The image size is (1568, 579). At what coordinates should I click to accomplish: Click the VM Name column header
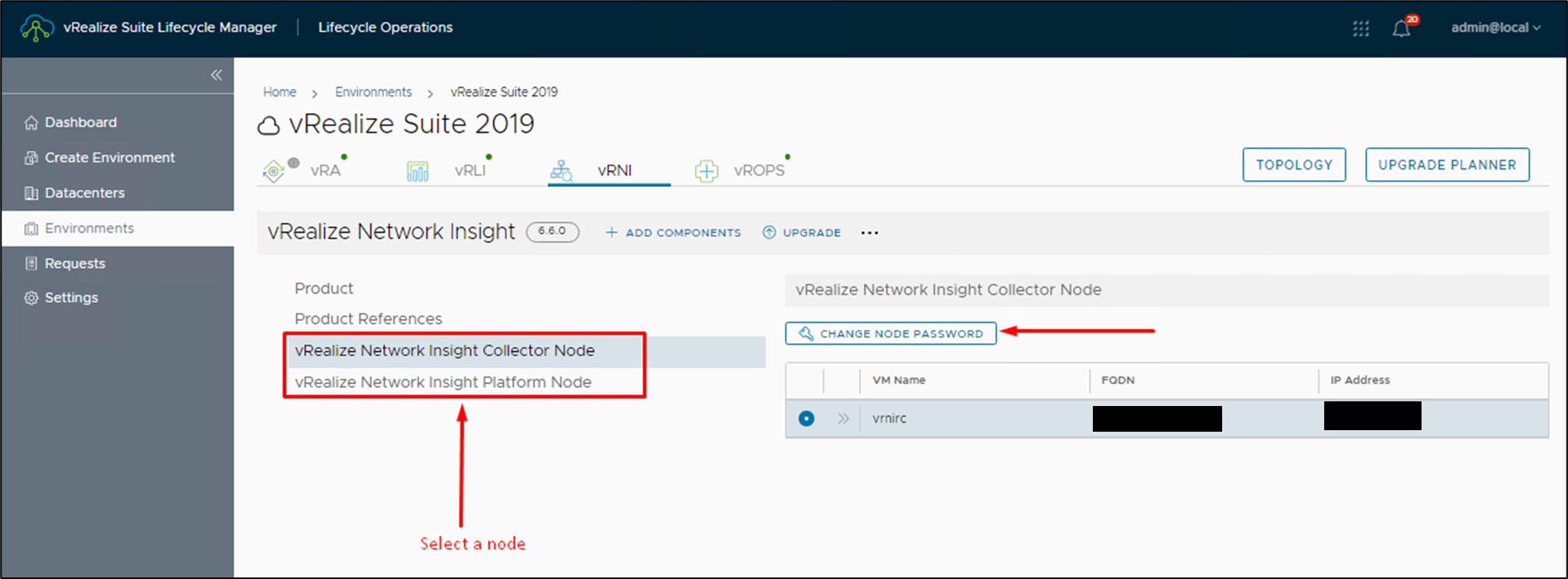(899, 380)
